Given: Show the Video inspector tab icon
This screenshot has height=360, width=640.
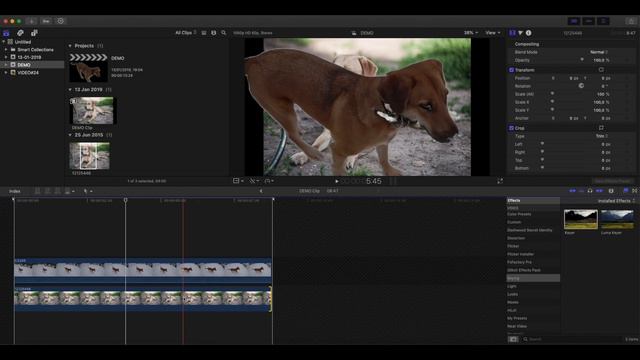Looking at the screenshot, I should [x=512, y=33].
